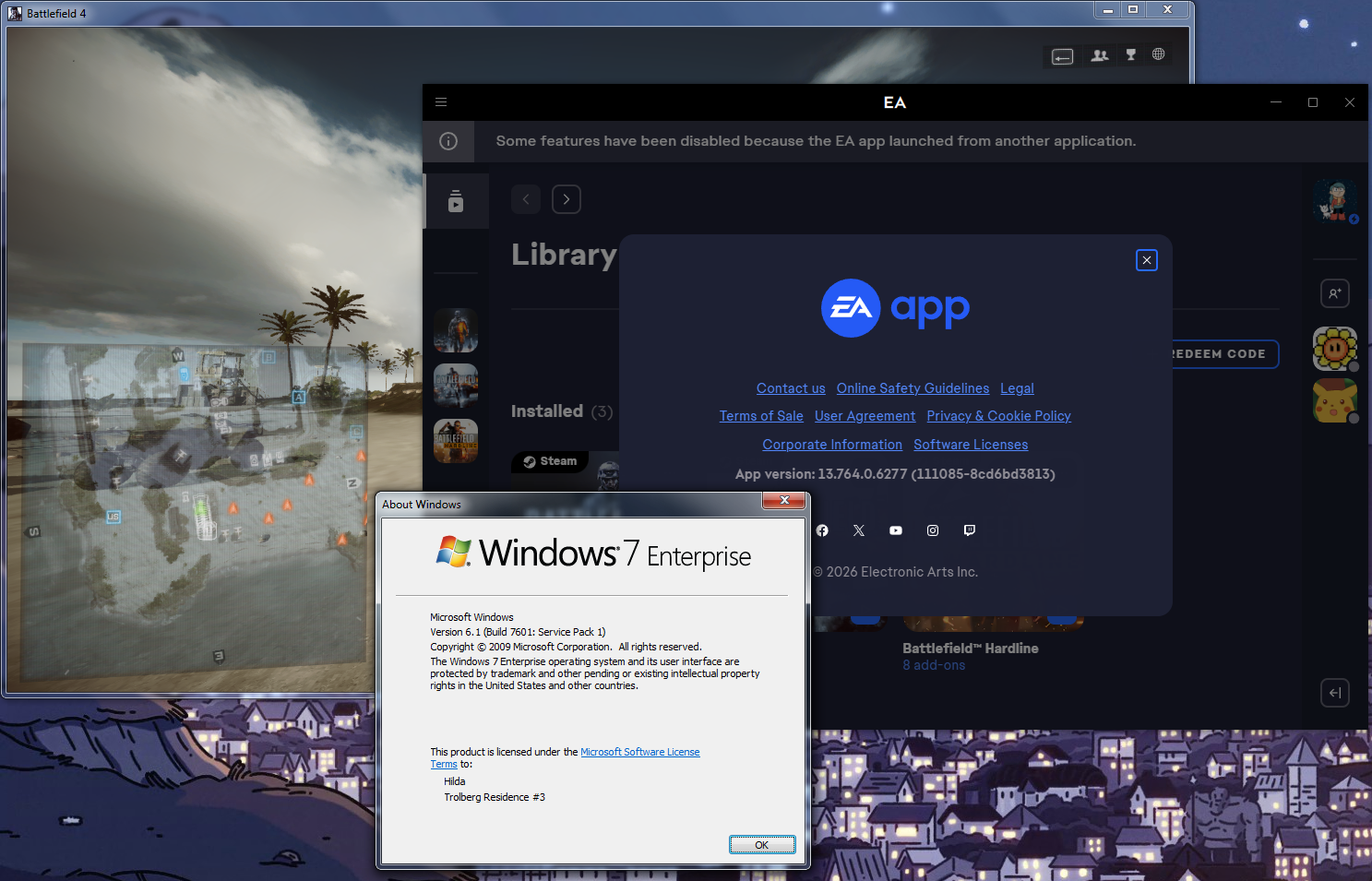Click the 'Library' page heading

pyautogui.click(x=564, y=255)
